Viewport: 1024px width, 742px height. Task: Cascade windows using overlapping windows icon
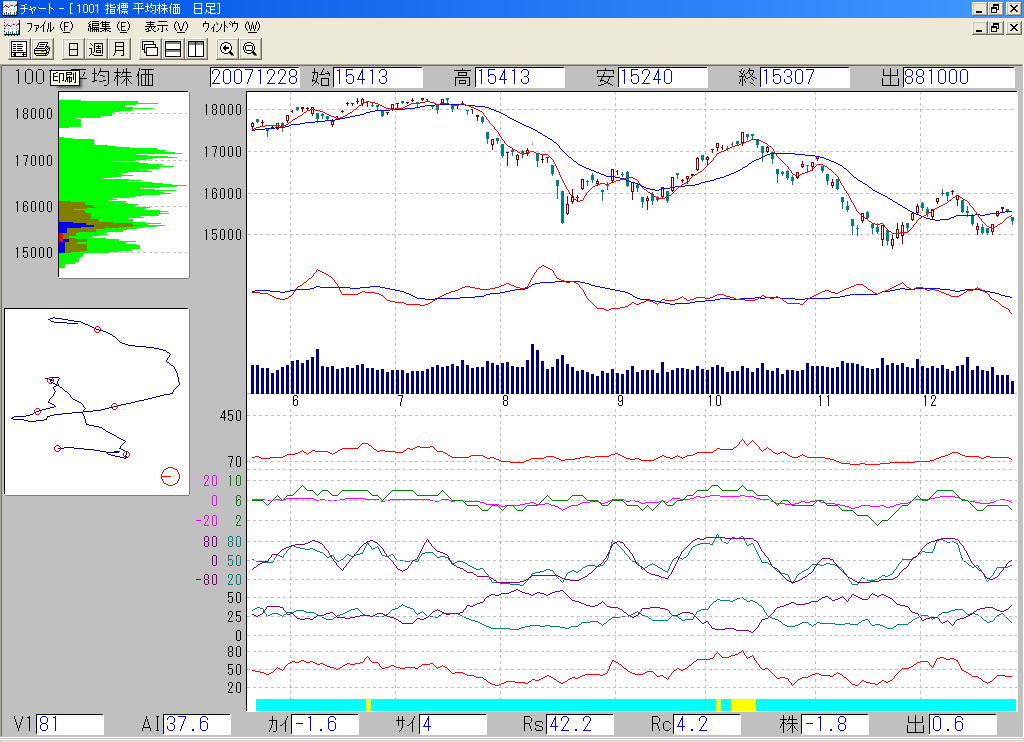click(150, 49)
